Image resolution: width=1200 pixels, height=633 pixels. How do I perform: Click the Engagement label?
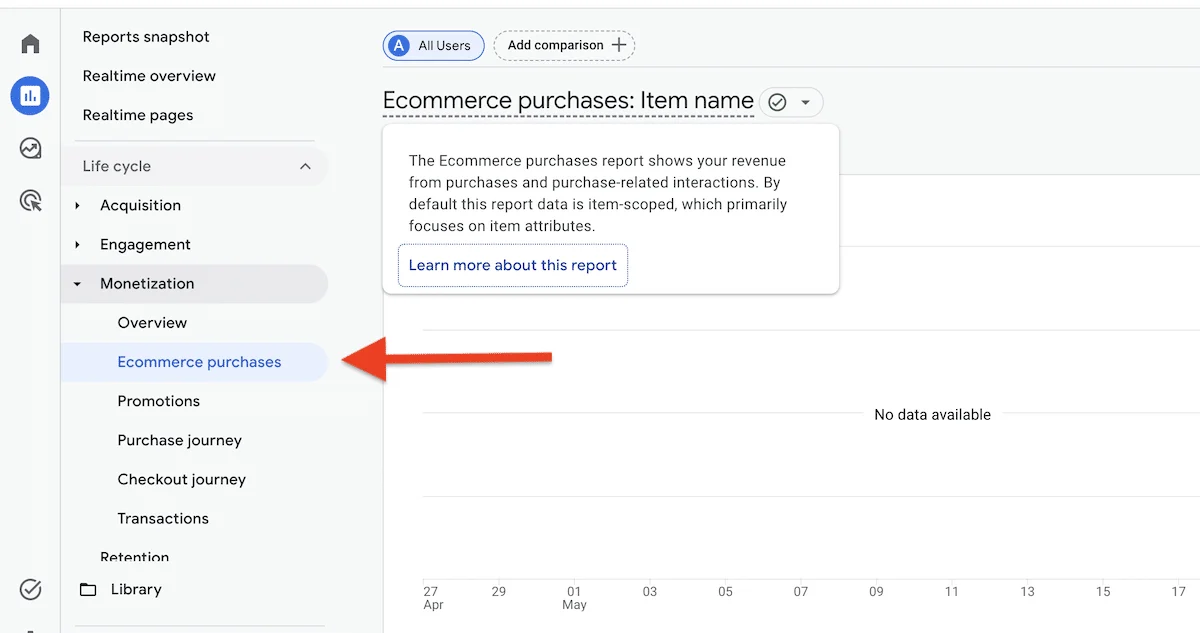tap(145, 244)
